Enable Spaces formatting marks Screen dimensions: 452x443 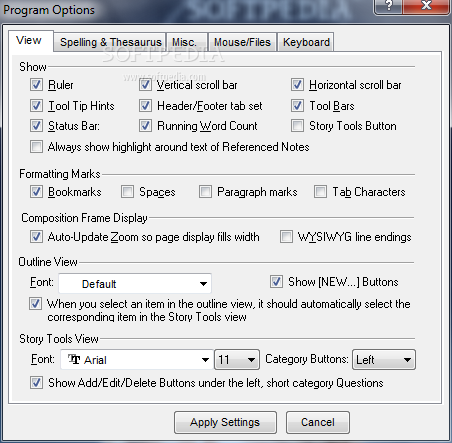pos(127,192)
